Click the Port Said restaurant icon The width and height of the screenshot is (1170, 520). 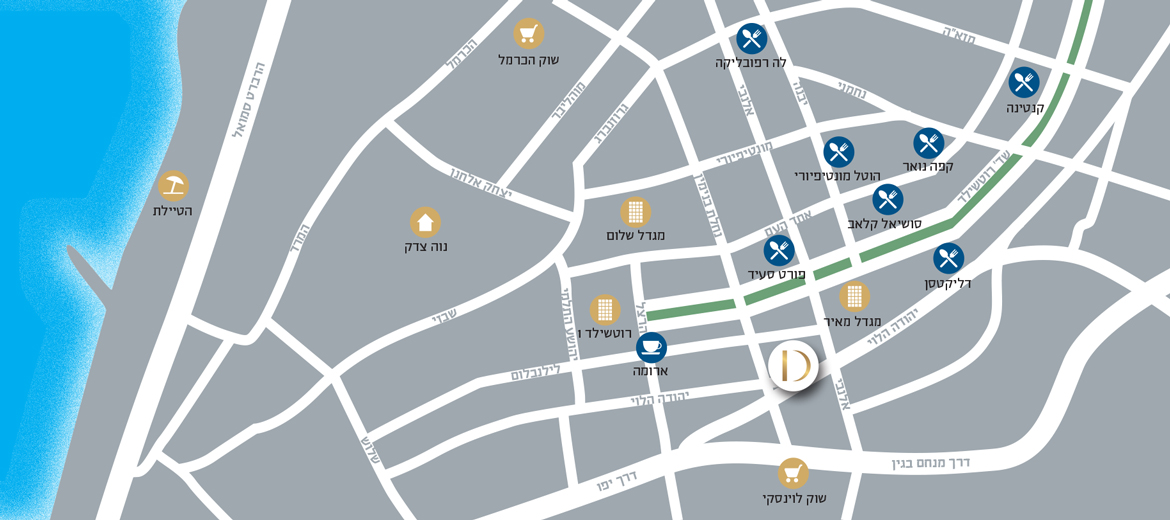779,251
